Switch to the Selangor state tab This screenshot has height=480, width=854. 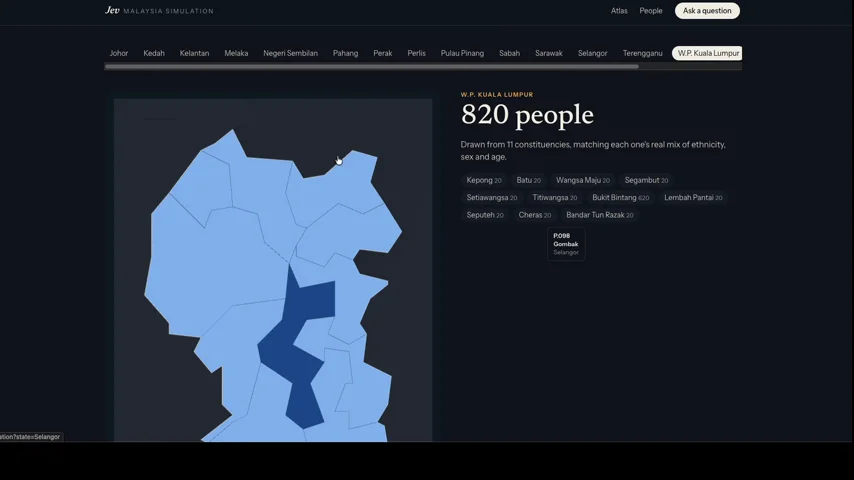[592, 53]
